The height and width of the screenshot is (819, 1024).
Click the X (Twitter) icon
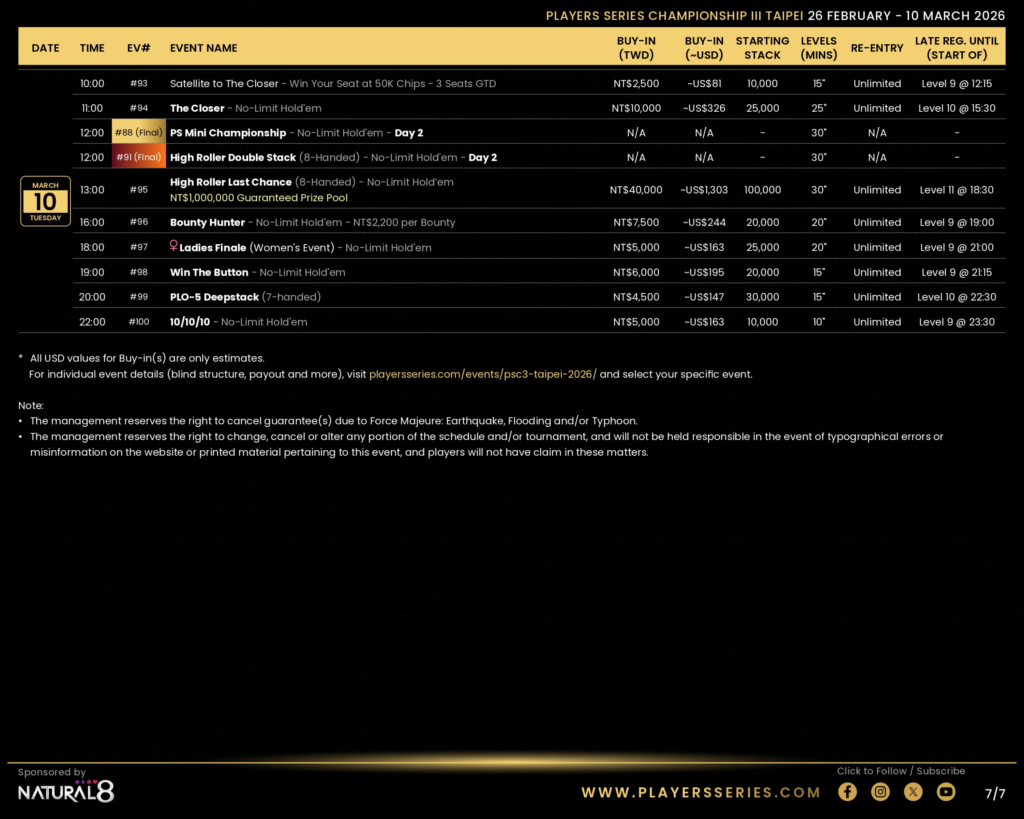pyautogui.click(x=913, y=792)
